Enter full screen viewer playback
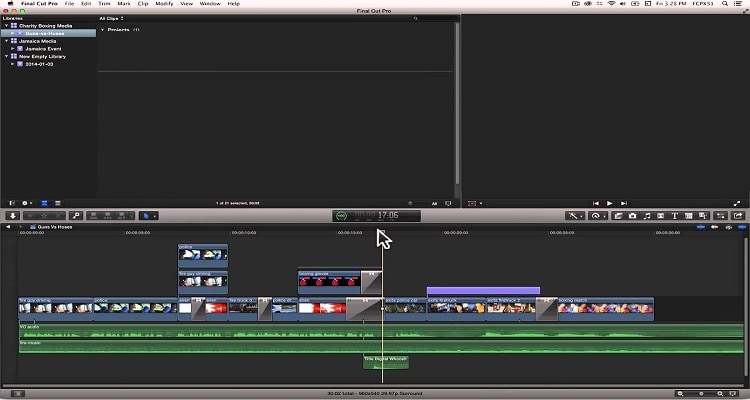 pyautogui.click(x=737, y=203)
